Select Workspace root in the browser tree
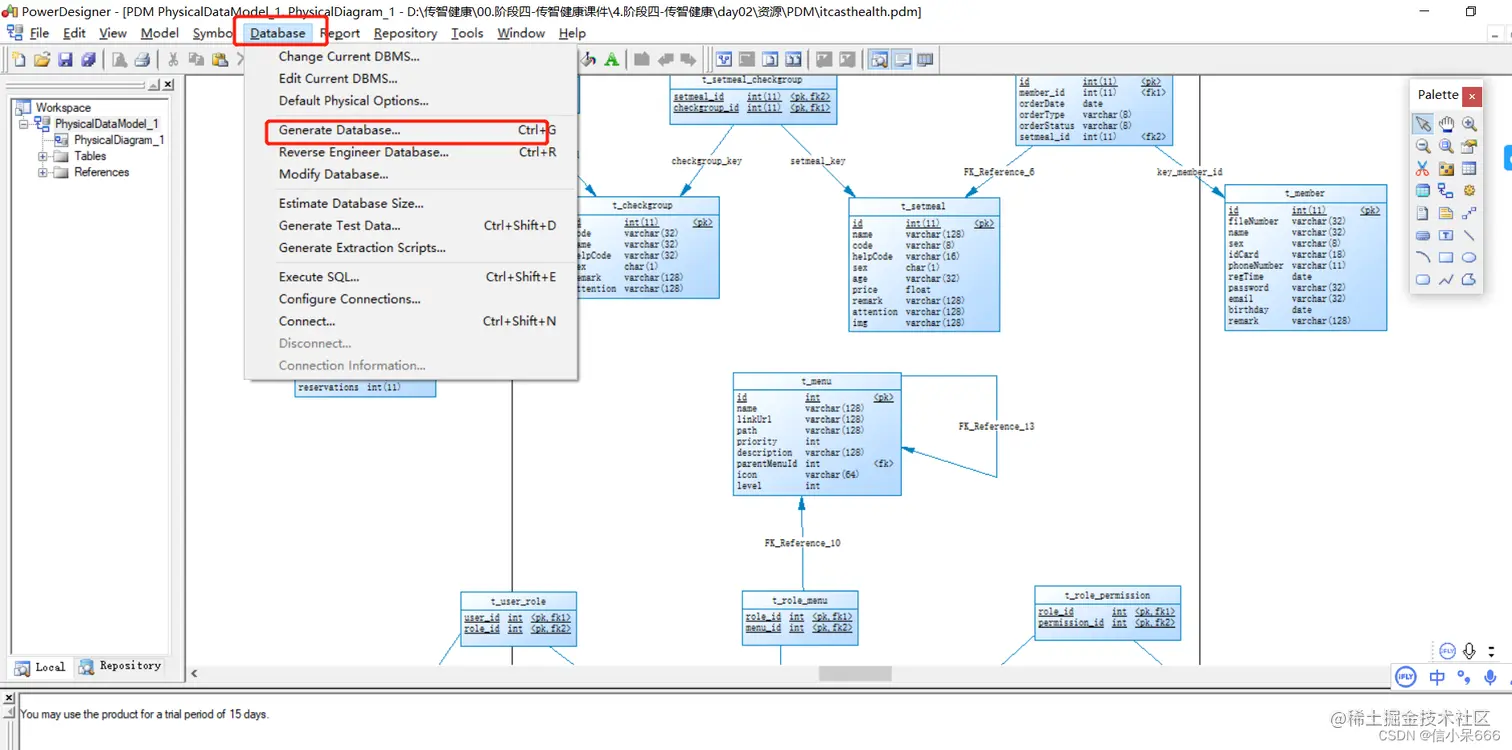This screenshot has height=750, width=1512. (x=63, y=107)
